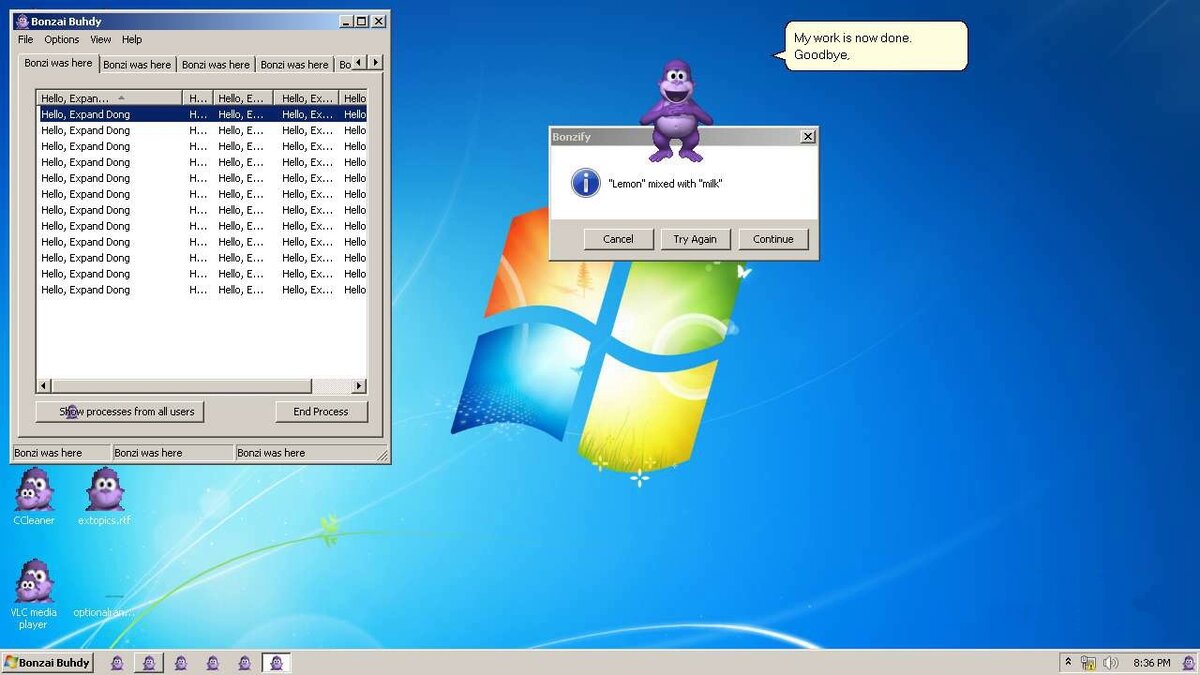Image resolution: width=1200 pixels, height=675 pixels.
Task: Expand the hidden system tray icons
Action: 1069,662
